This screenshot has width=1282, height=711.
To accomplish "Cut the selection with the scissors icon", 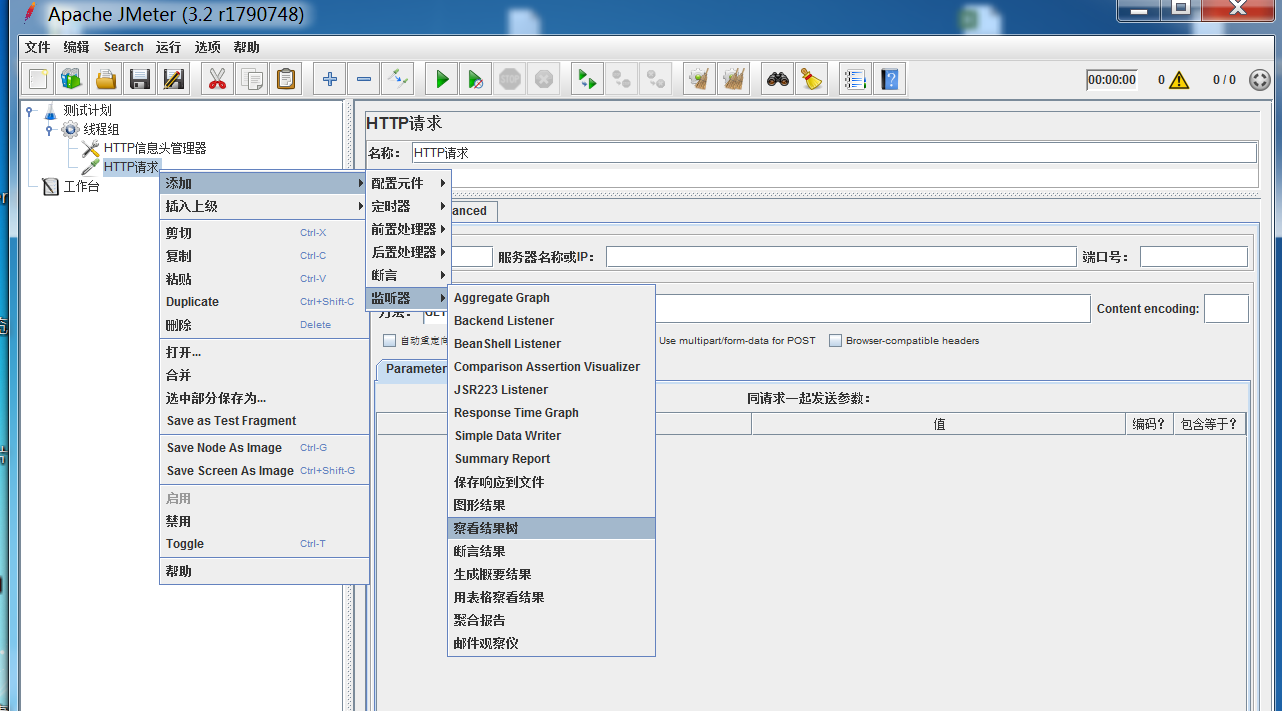I will point(217,79).
